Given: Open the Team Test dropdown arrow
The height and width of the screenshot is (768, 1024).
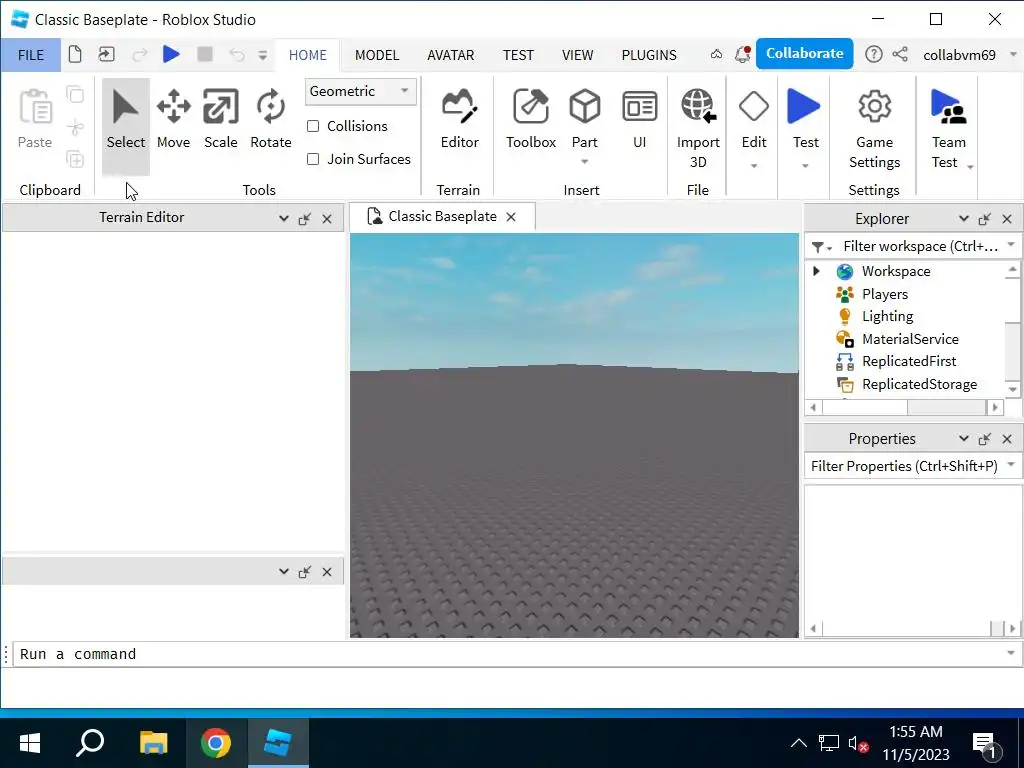Looking at the screenshot, I should [970, 167].
